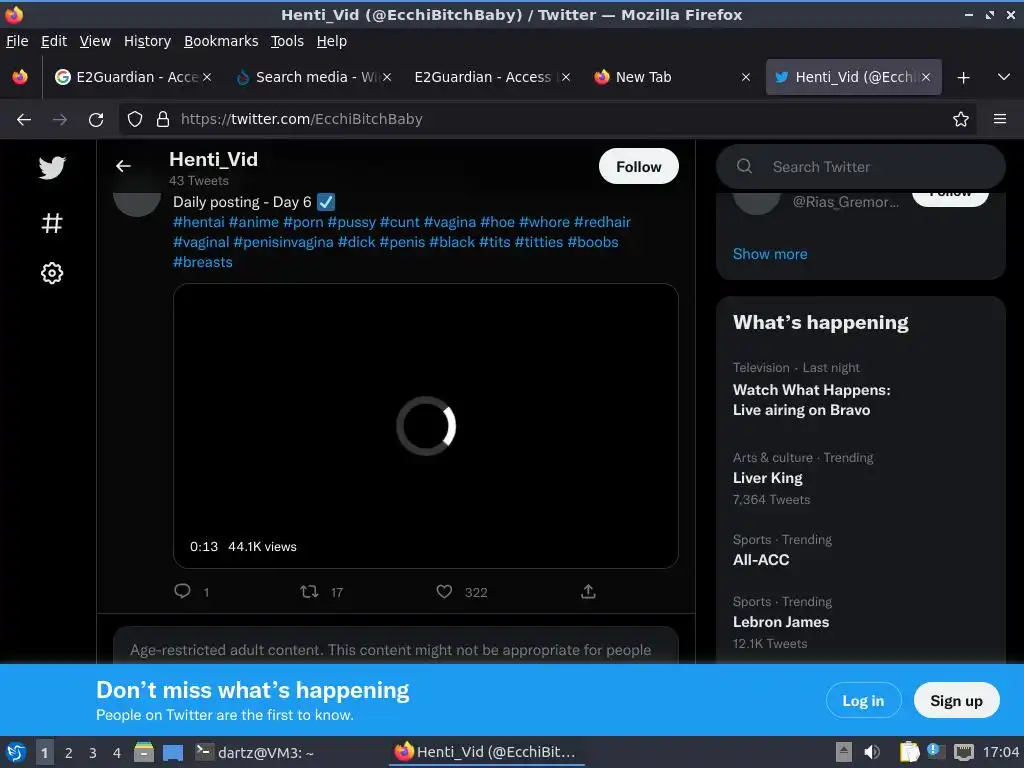Click Show more in suggestions panel

[770, 254]
